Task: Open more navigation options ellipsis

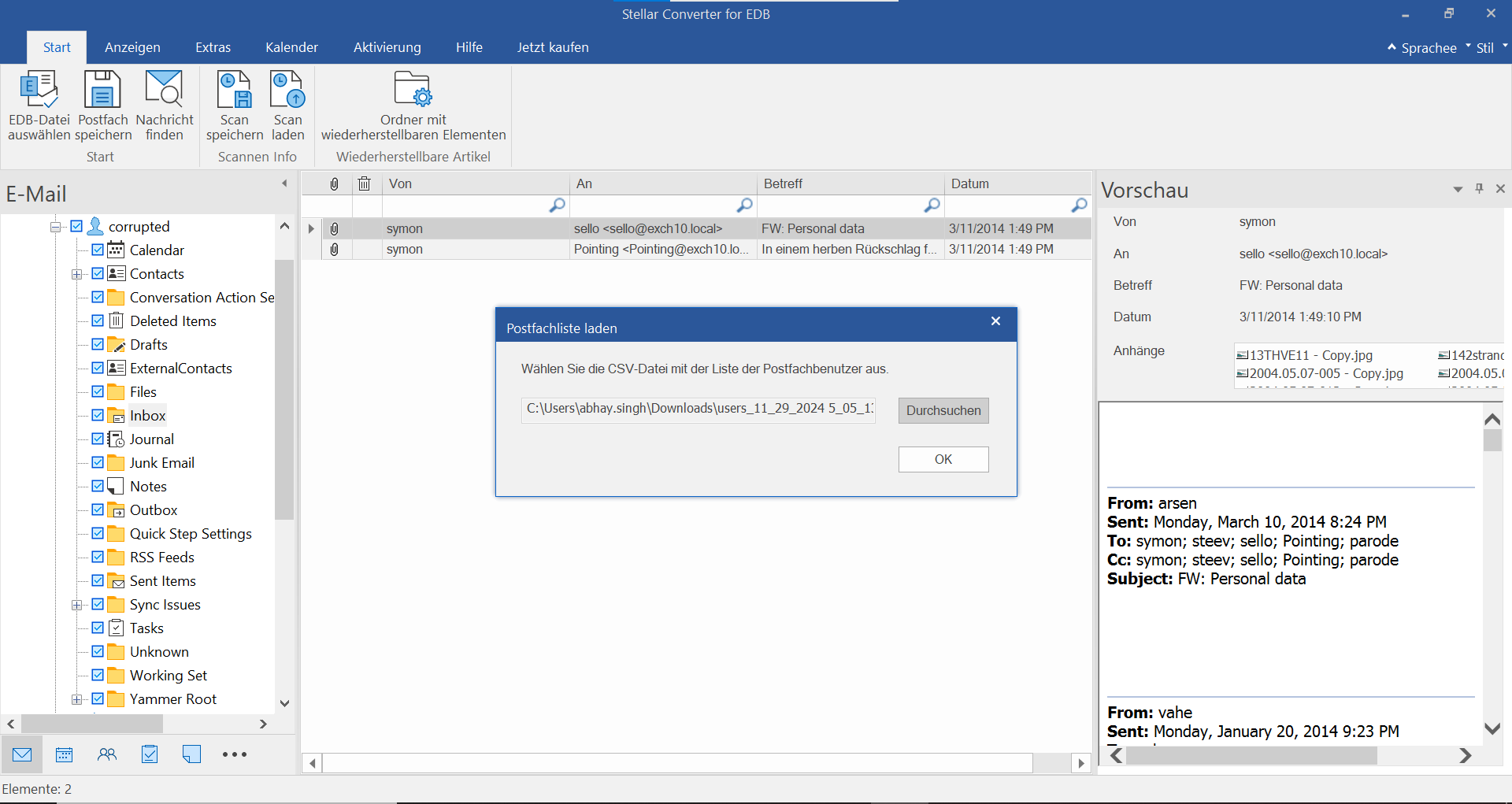Action: pos(235,754)
